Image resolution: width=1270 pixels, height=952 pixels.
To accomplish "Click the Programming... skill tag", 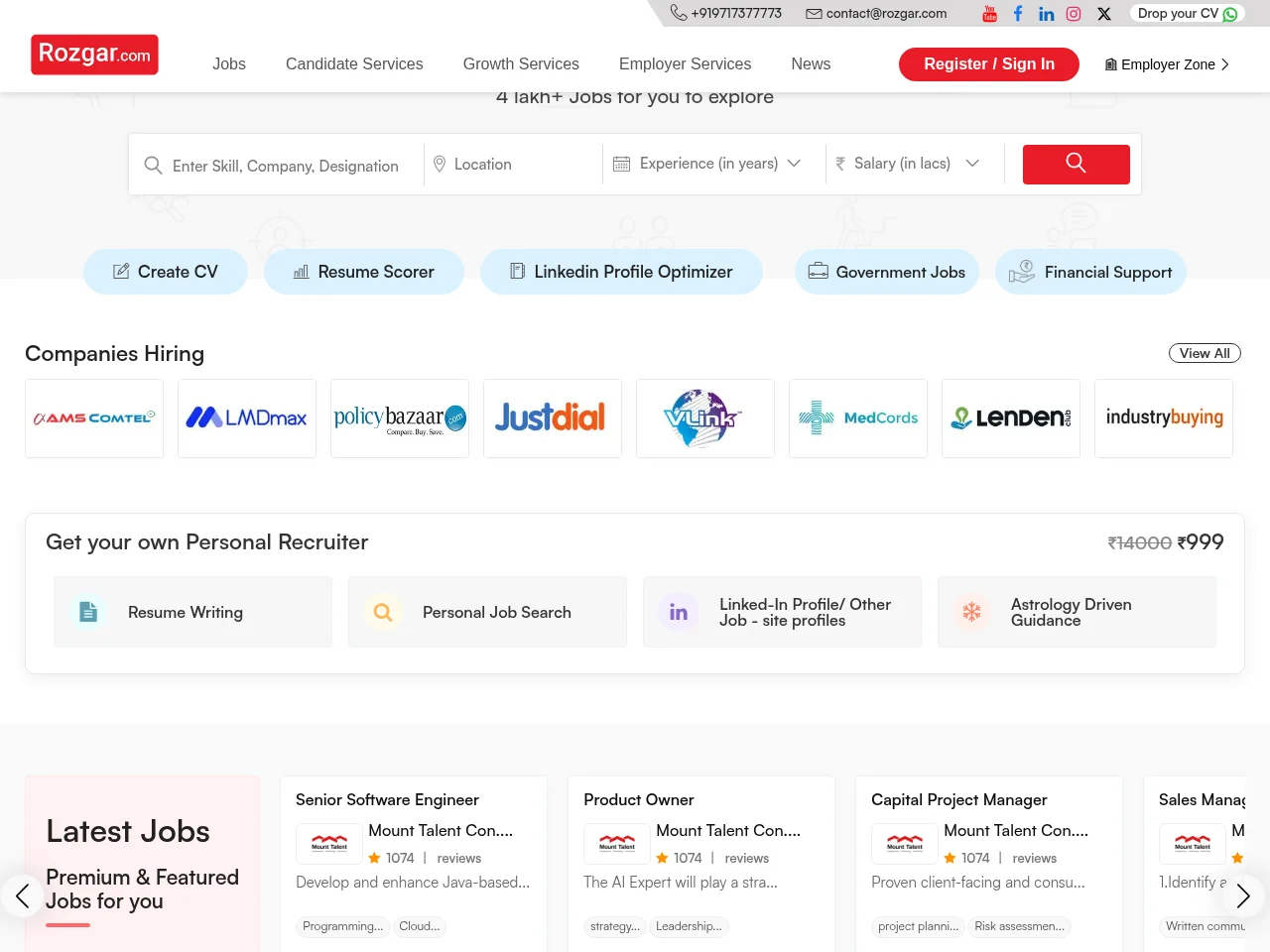I will click(342, 926).
